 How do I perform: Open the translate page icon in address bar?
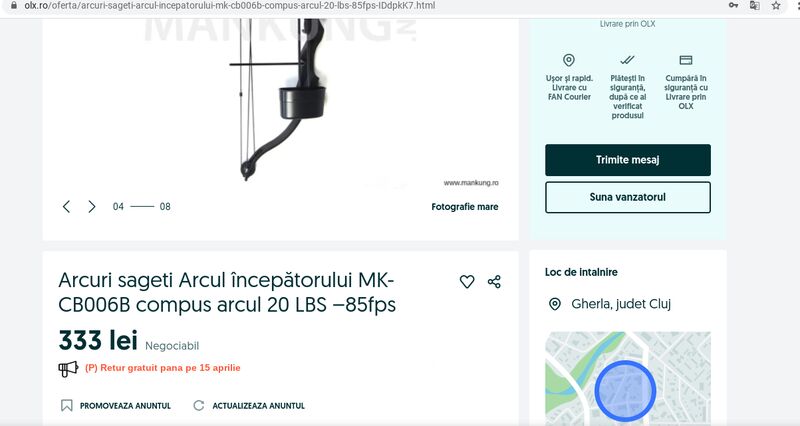pos(754,6)
